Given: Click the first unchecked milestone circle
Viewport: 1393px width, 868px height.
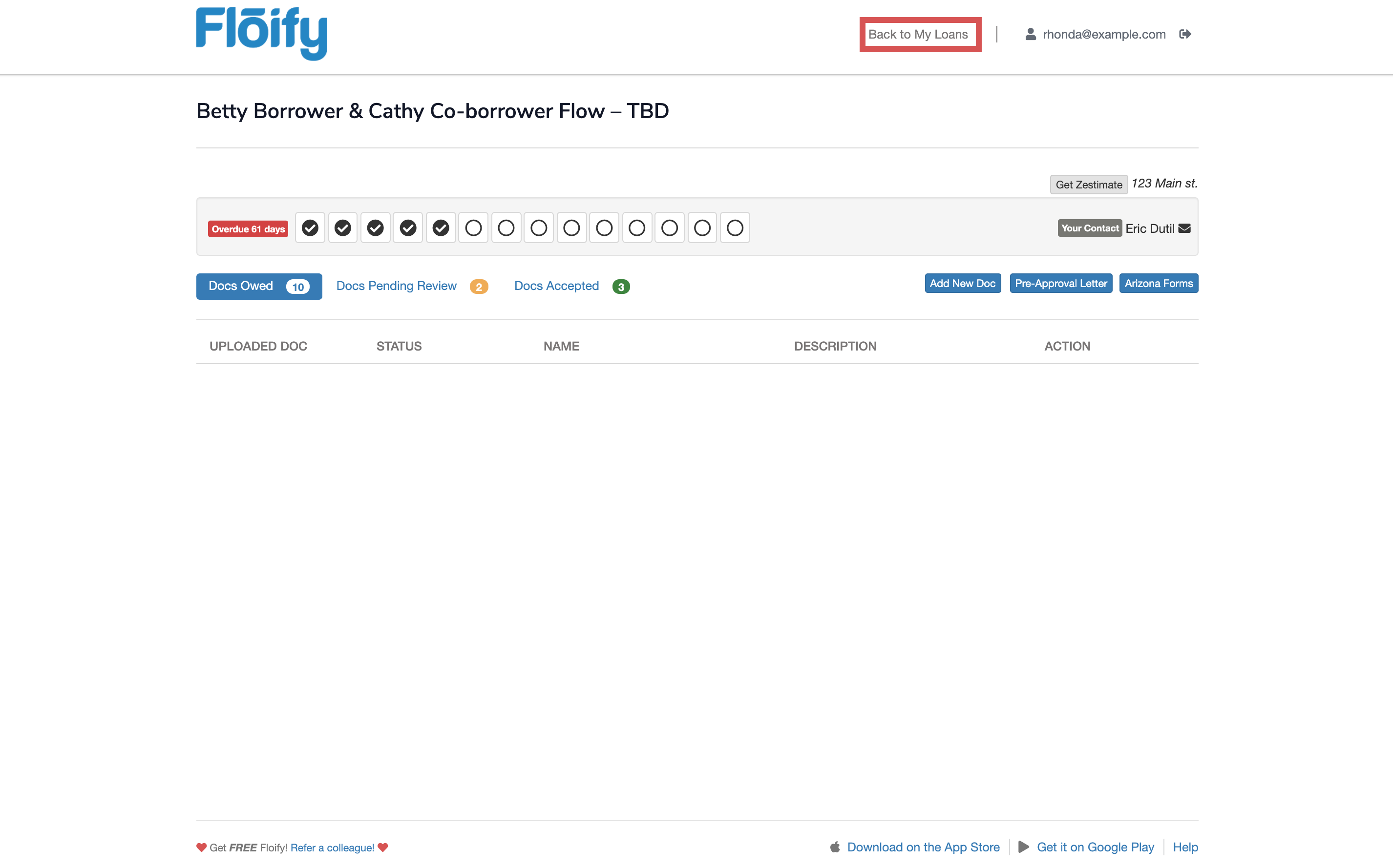Looking at the screenshot, I should coord(474,228).
